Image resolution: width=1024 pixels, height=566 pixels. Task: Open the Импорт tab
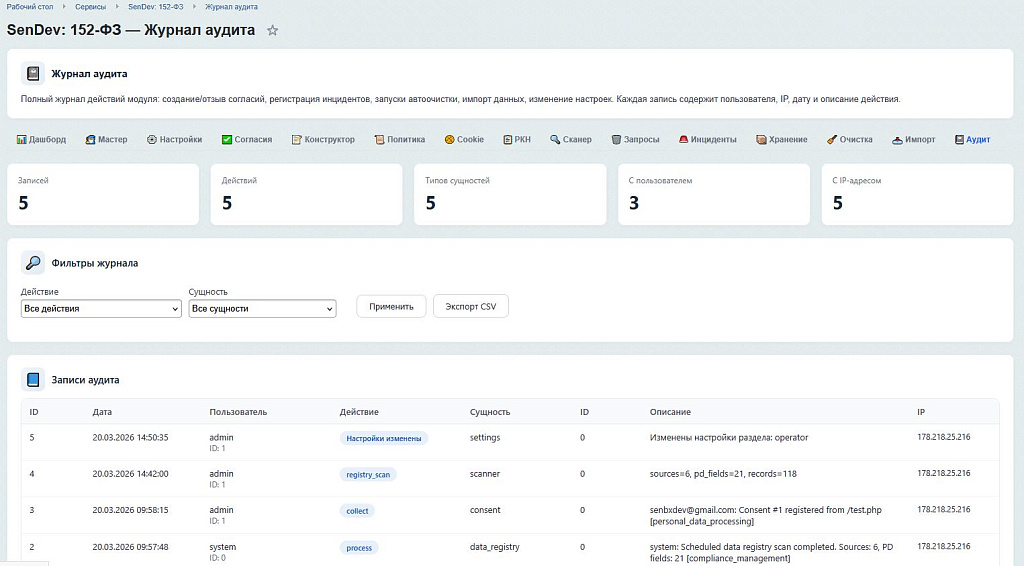[914, 140]
